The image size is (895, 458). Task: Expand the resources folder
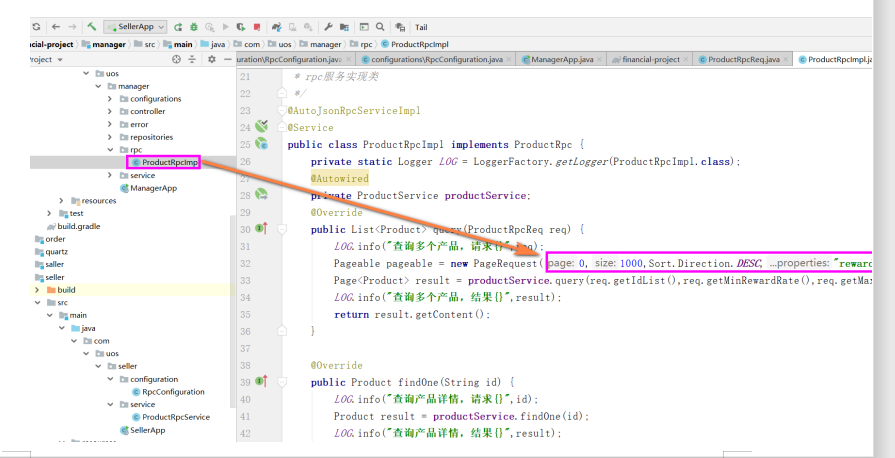62,200
